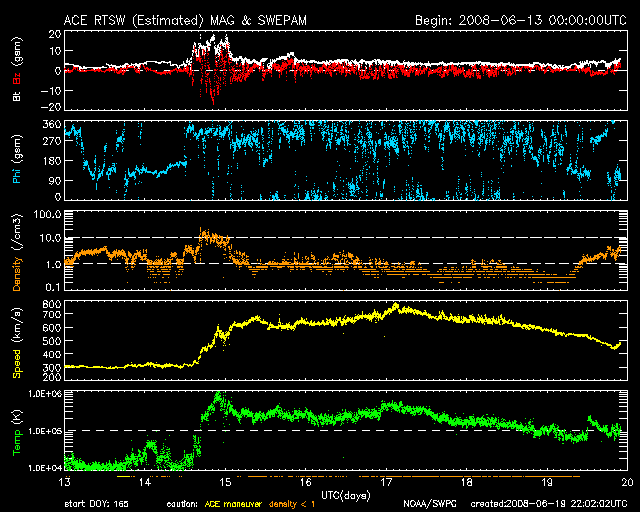
Task: Click the '600' tick on the Speed axis
Action: click(52, 328)
